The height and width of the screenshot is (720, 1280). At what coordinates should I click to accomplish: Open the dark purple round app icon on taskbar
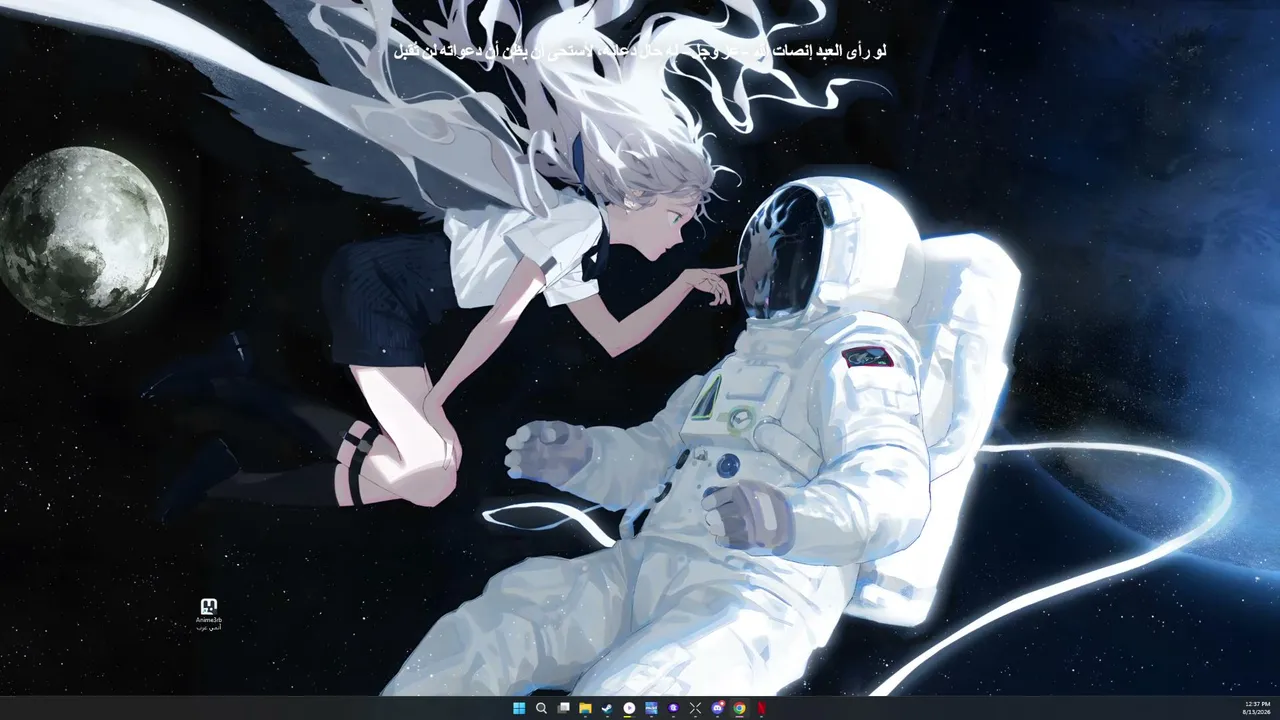click(673, 708)
